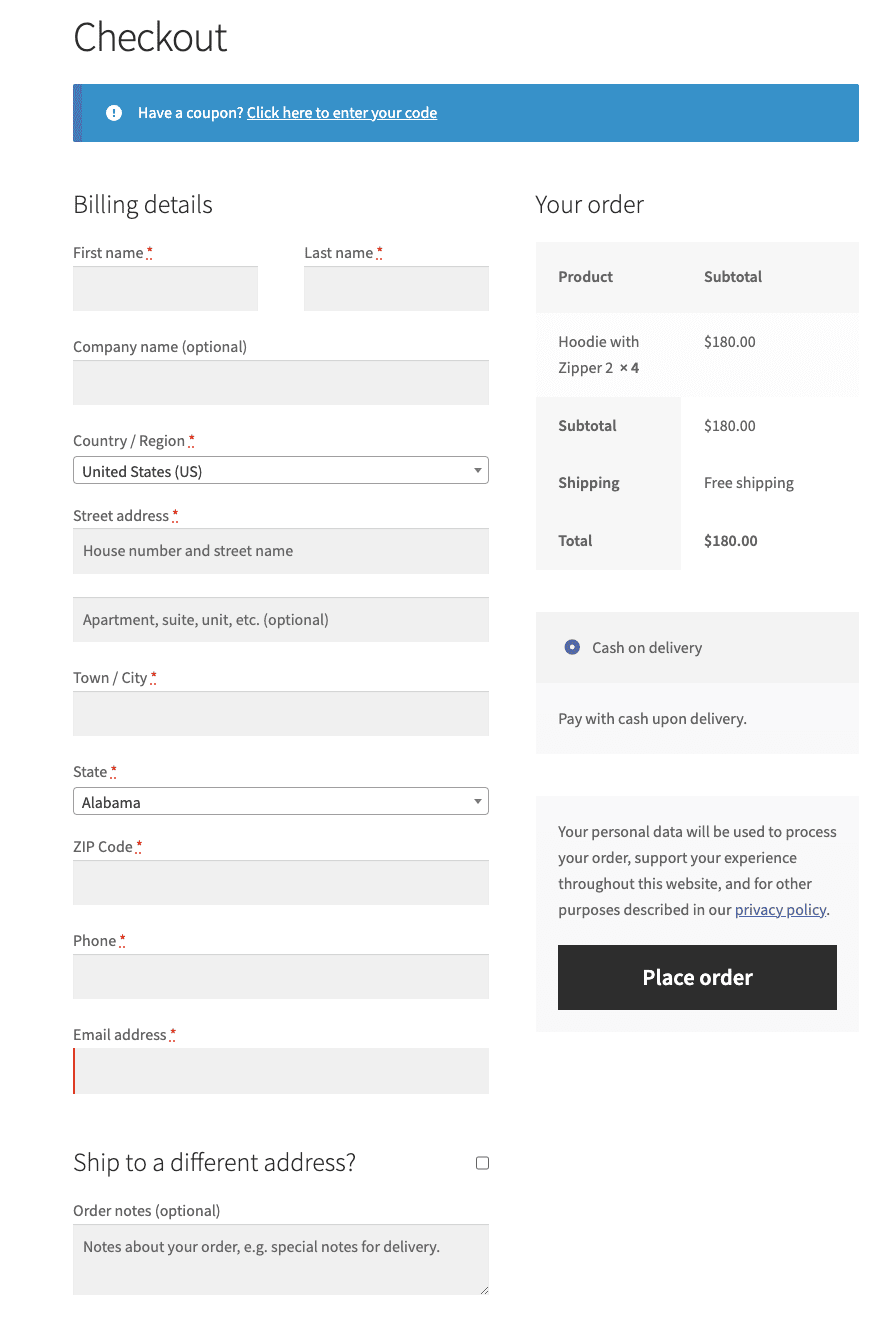Open the coupon code entry link
888x1339 pixels.
[341, 112]
